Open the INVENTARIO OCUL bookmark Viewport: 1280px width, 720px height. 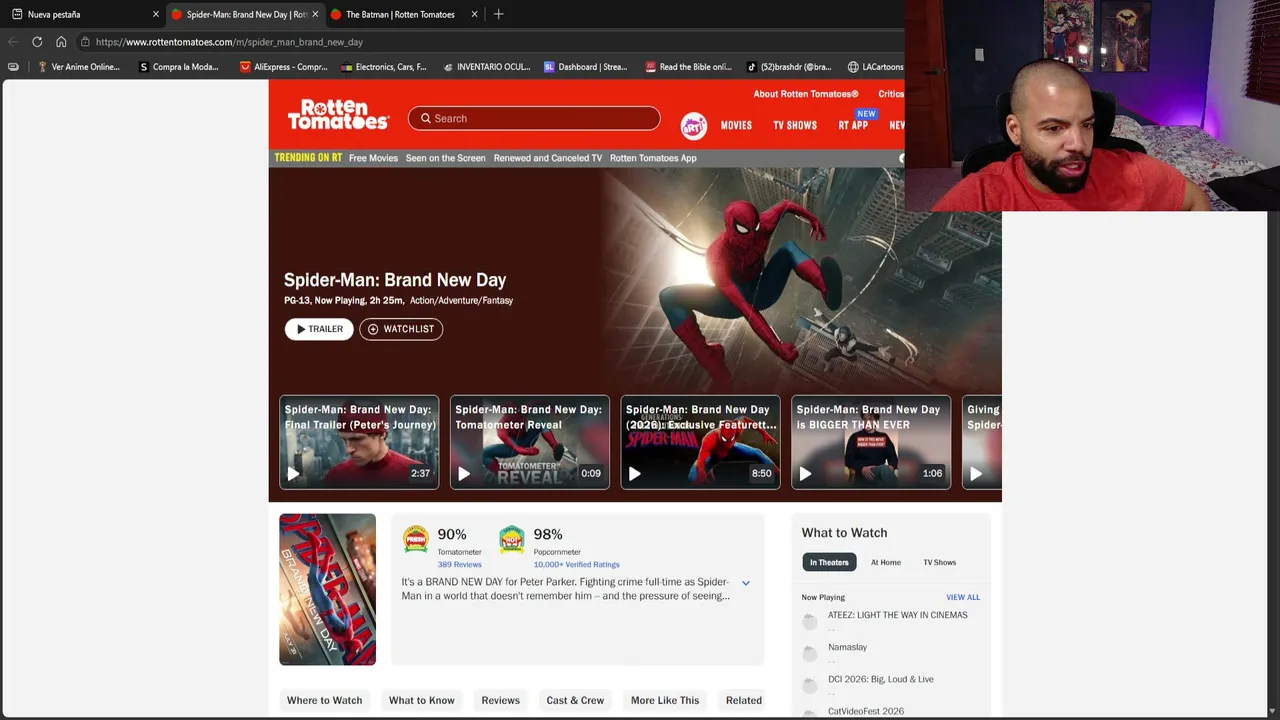[486, 67]
